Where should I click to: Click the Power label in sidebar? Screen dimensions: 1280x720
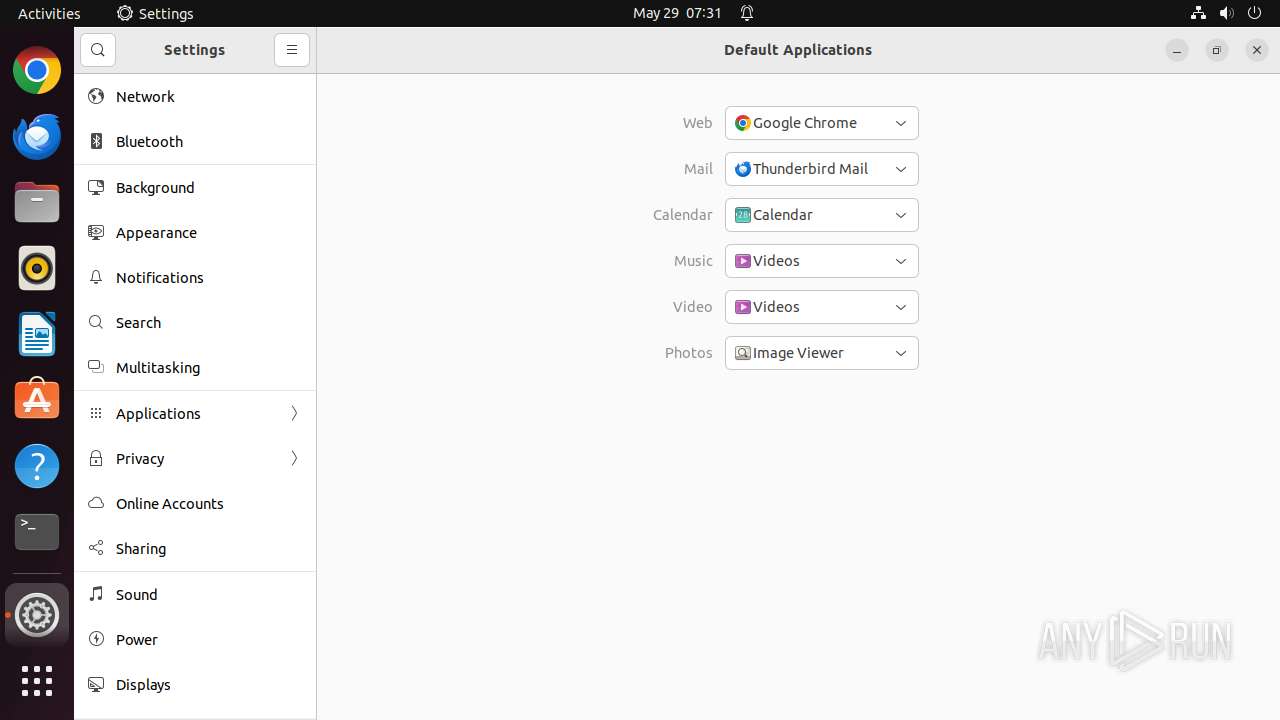coord(137,640)
